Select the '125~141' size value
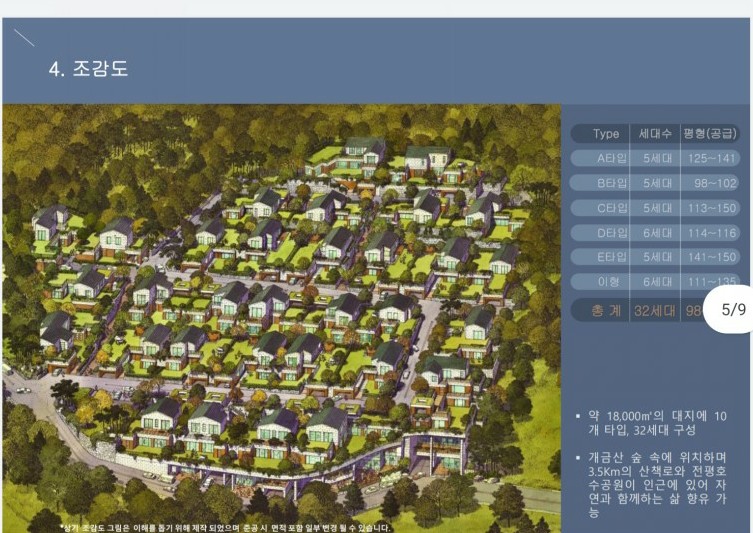 click(x=712, y=158)
